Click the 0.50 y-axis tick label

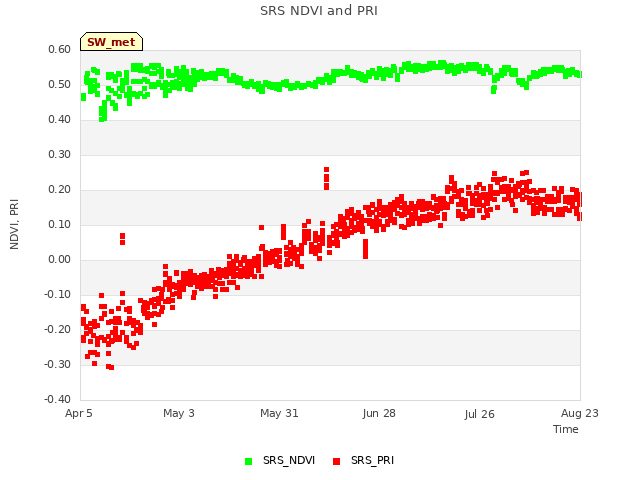pyautogui.click(x=59, y=85)
